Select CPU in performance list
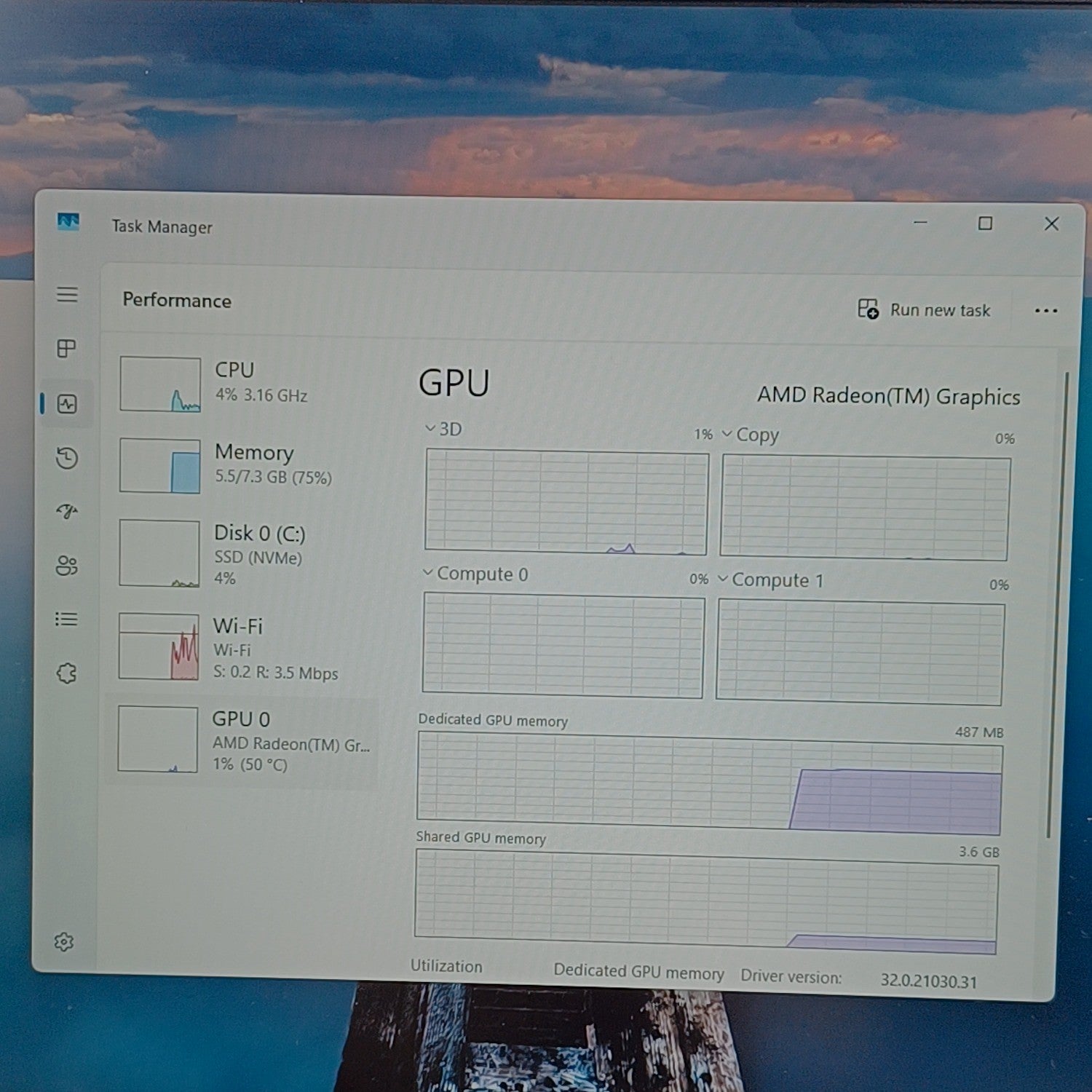 (248, 384)
